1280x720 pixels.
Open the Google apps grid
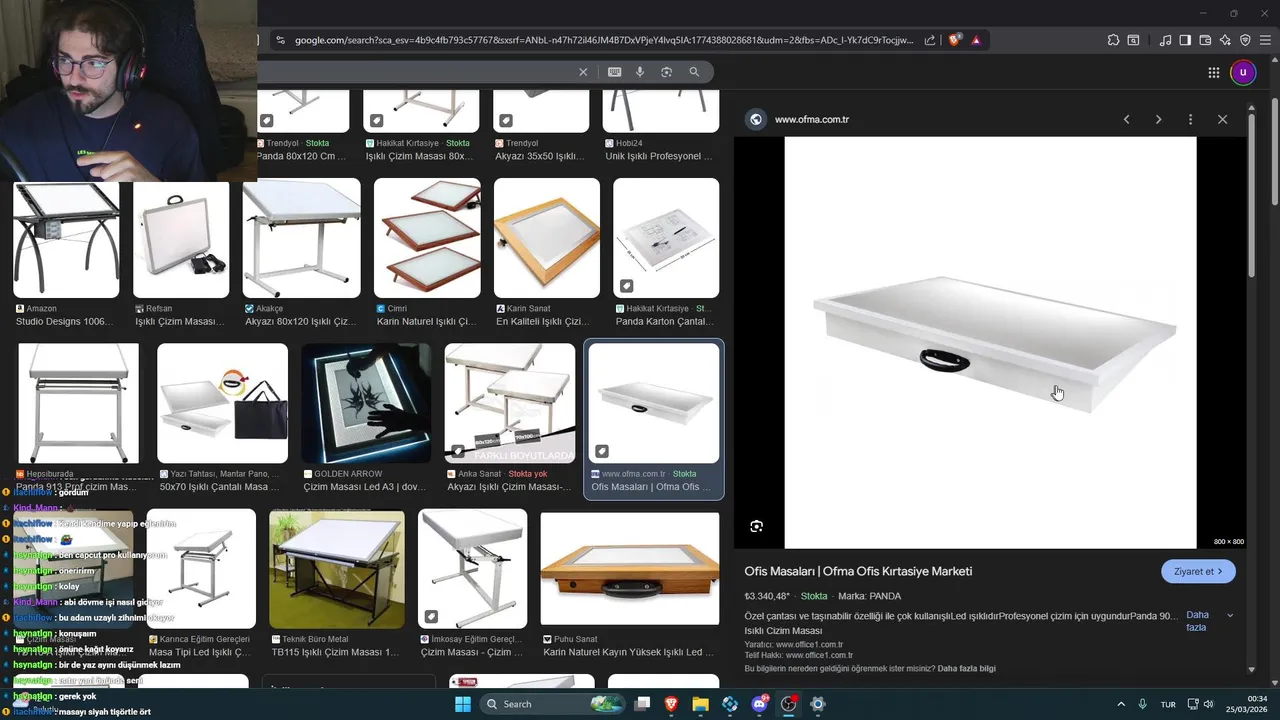pos(1213,72)
